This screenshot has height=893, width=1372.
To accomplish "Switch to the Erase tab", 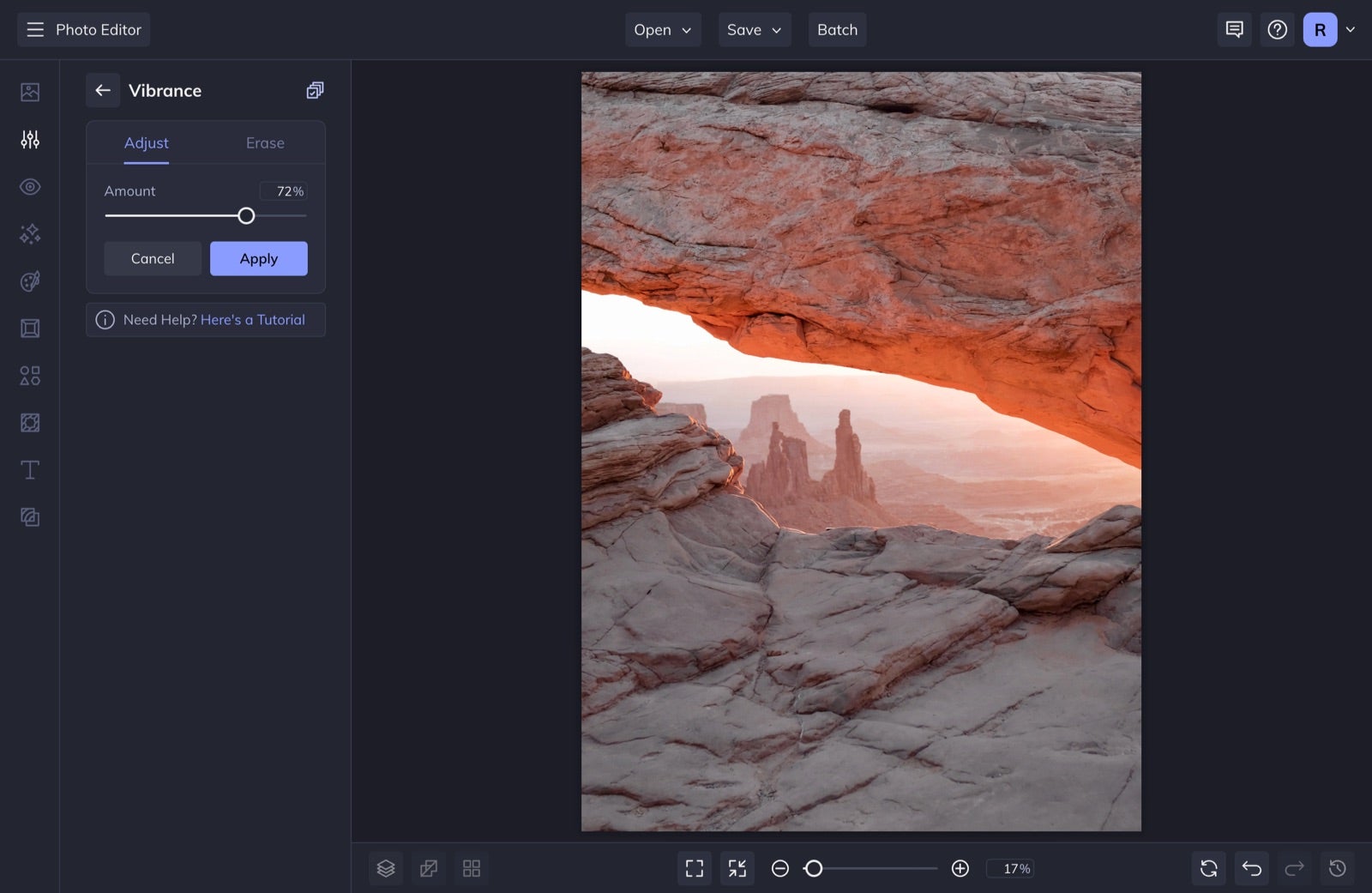I will tap(264, 142).
